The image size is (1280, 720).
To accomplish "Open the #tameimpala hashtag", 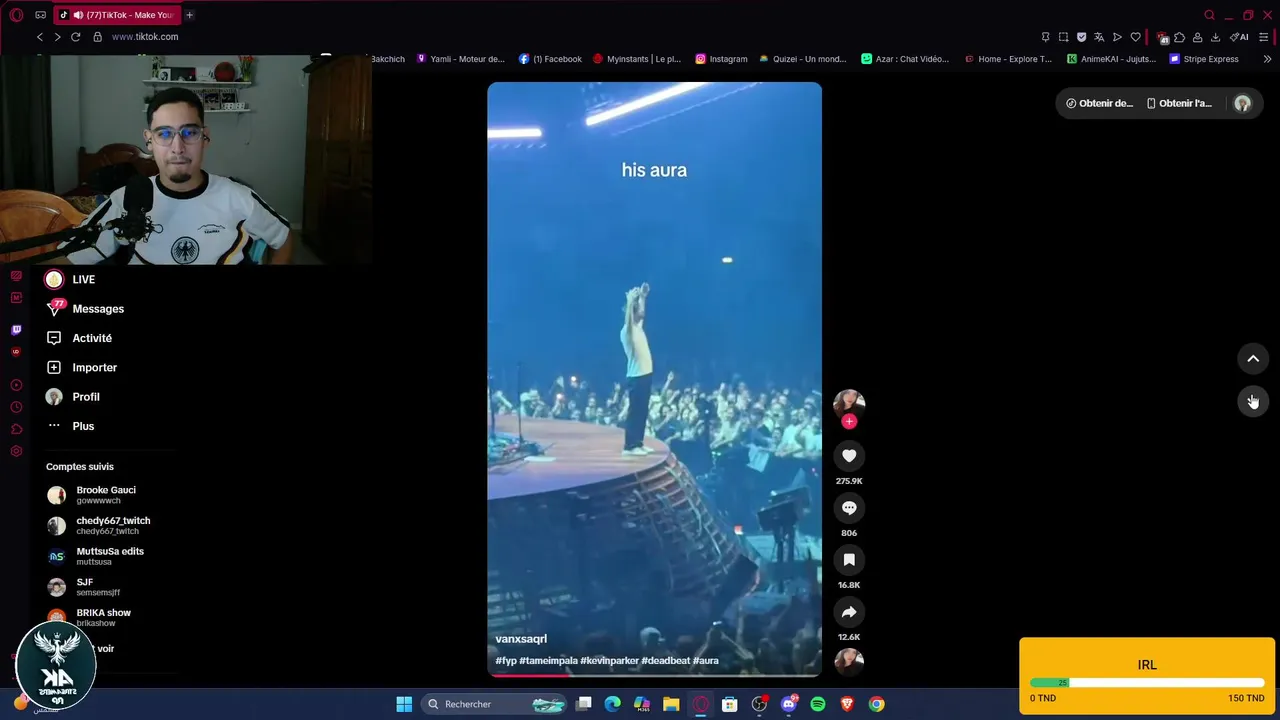I will point(547,661).
